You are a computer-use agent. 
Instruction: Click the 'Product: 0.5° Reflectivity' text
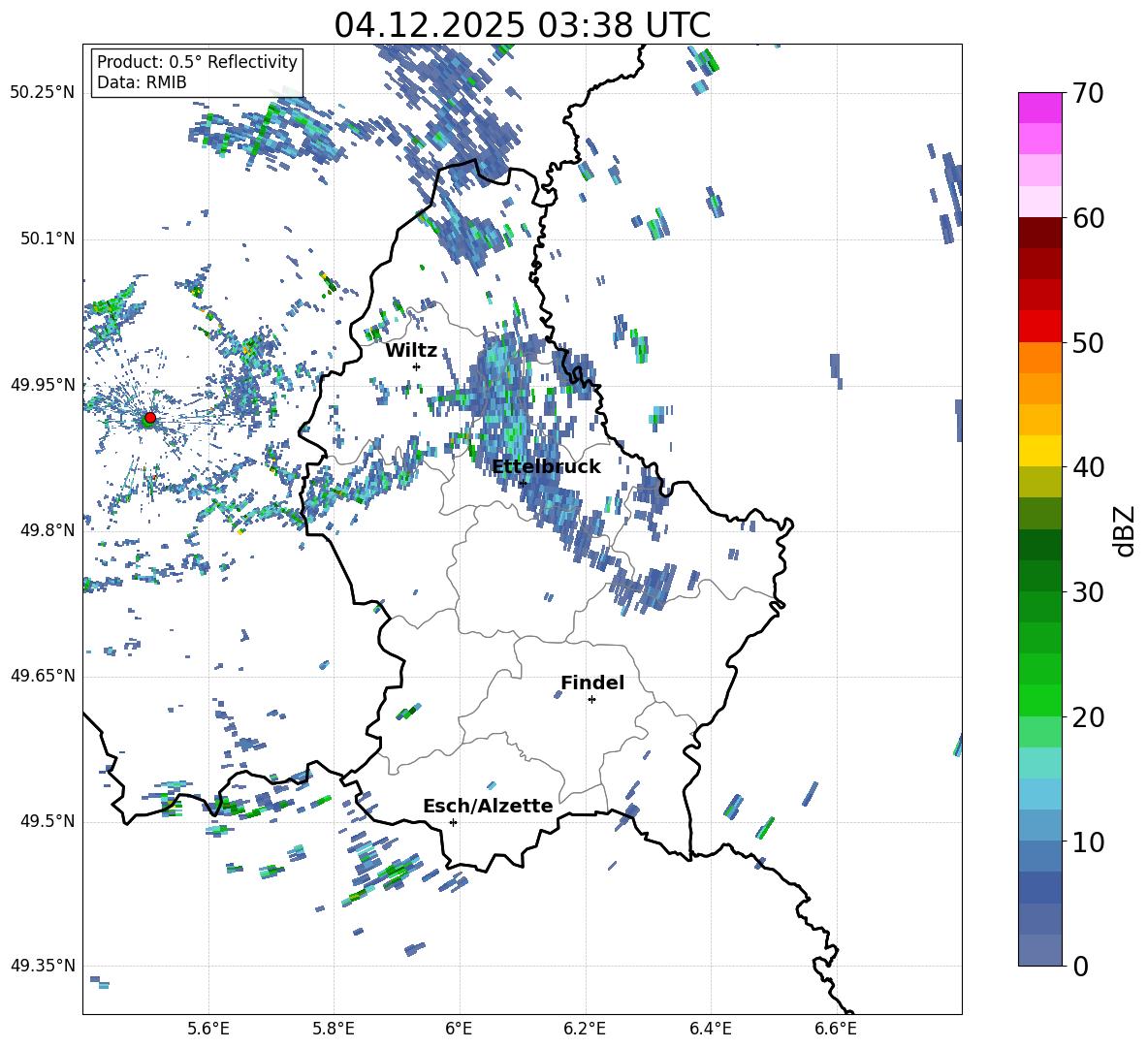(197, 62)
